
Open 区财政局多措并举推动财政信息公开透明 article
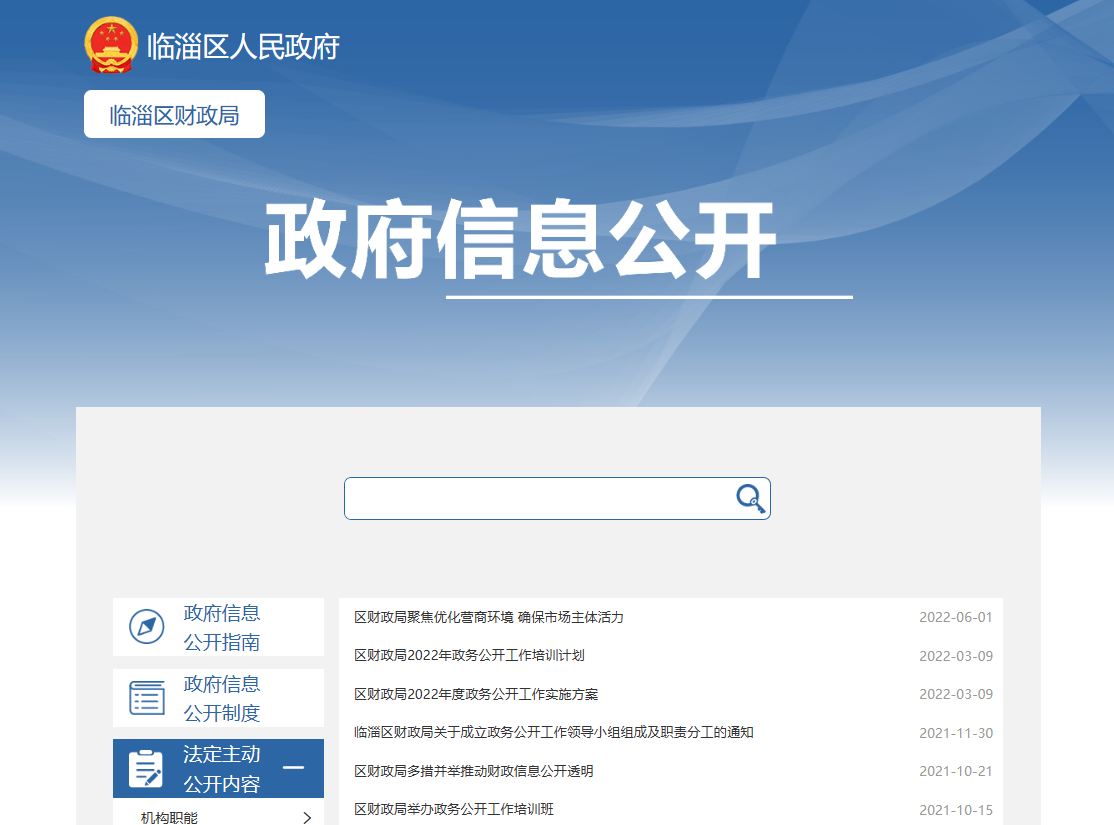473,771
